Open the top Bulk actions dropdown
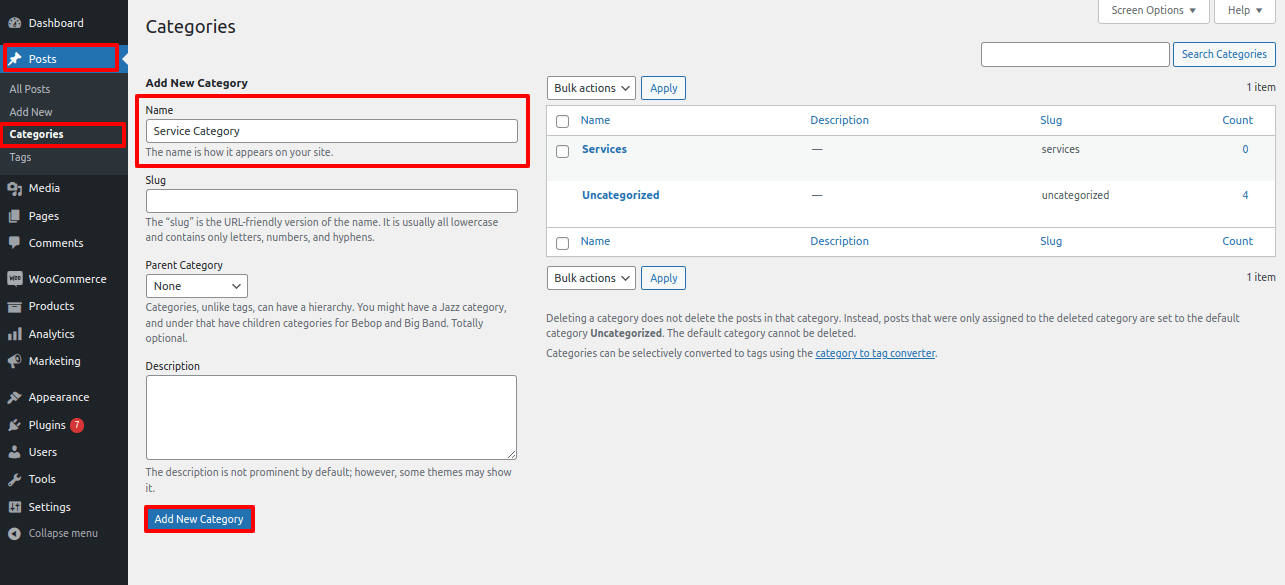 591,88
